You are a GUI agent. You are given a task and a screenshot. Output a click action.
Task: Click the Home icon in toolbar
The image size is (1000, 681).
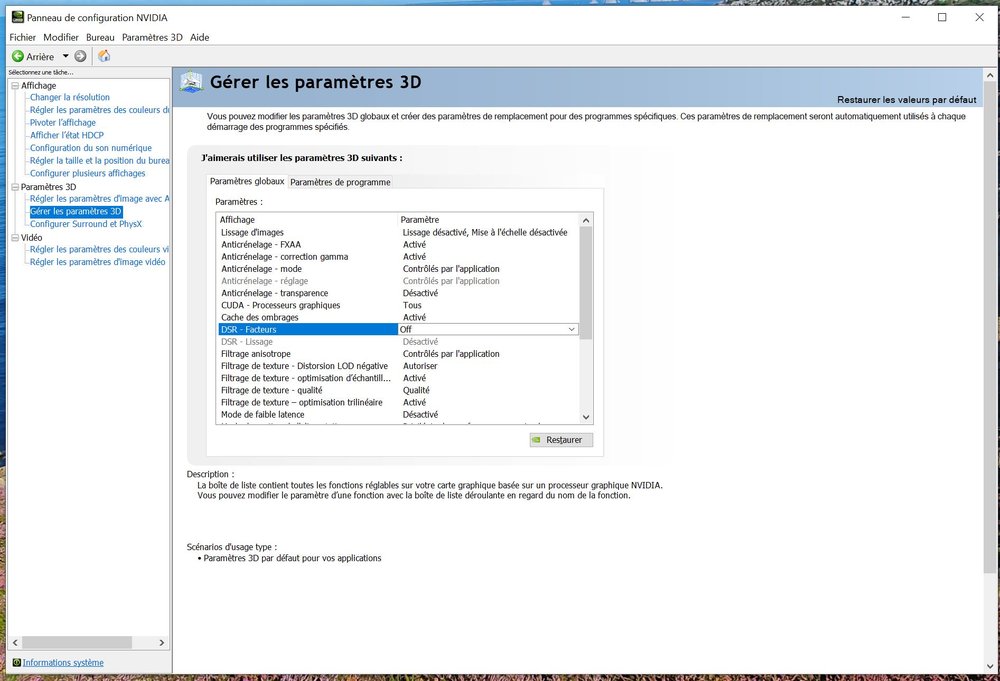pos(104,56)
